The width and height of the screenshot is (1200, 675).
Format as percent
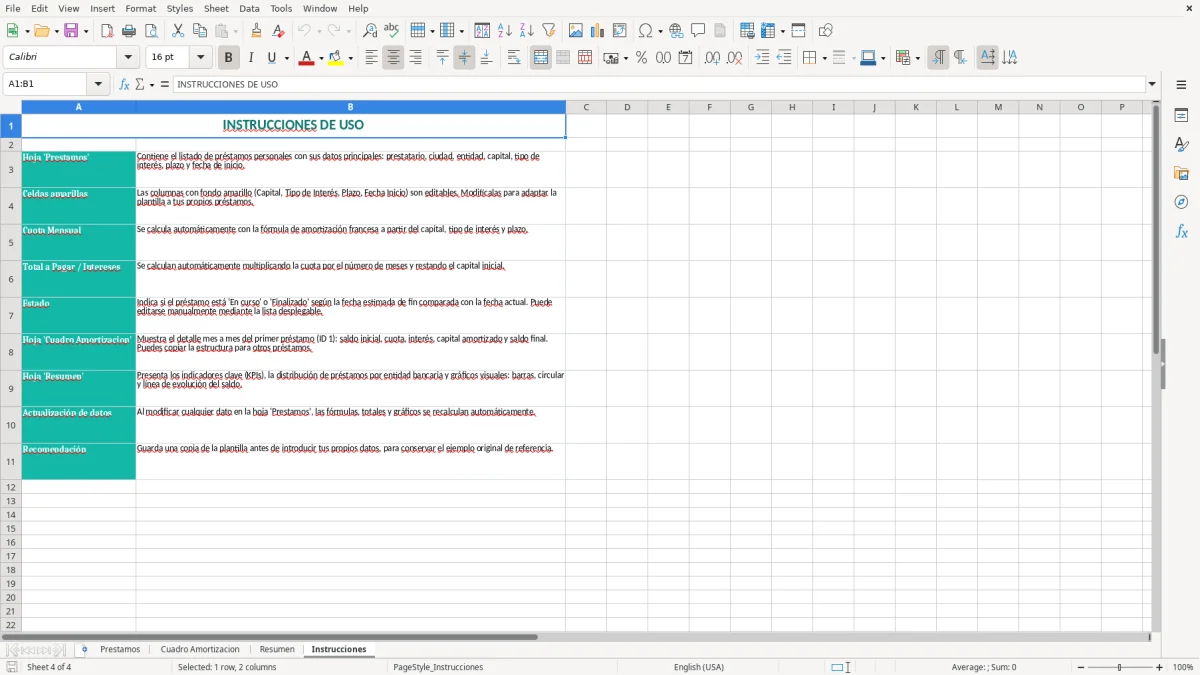coord(642,58)
